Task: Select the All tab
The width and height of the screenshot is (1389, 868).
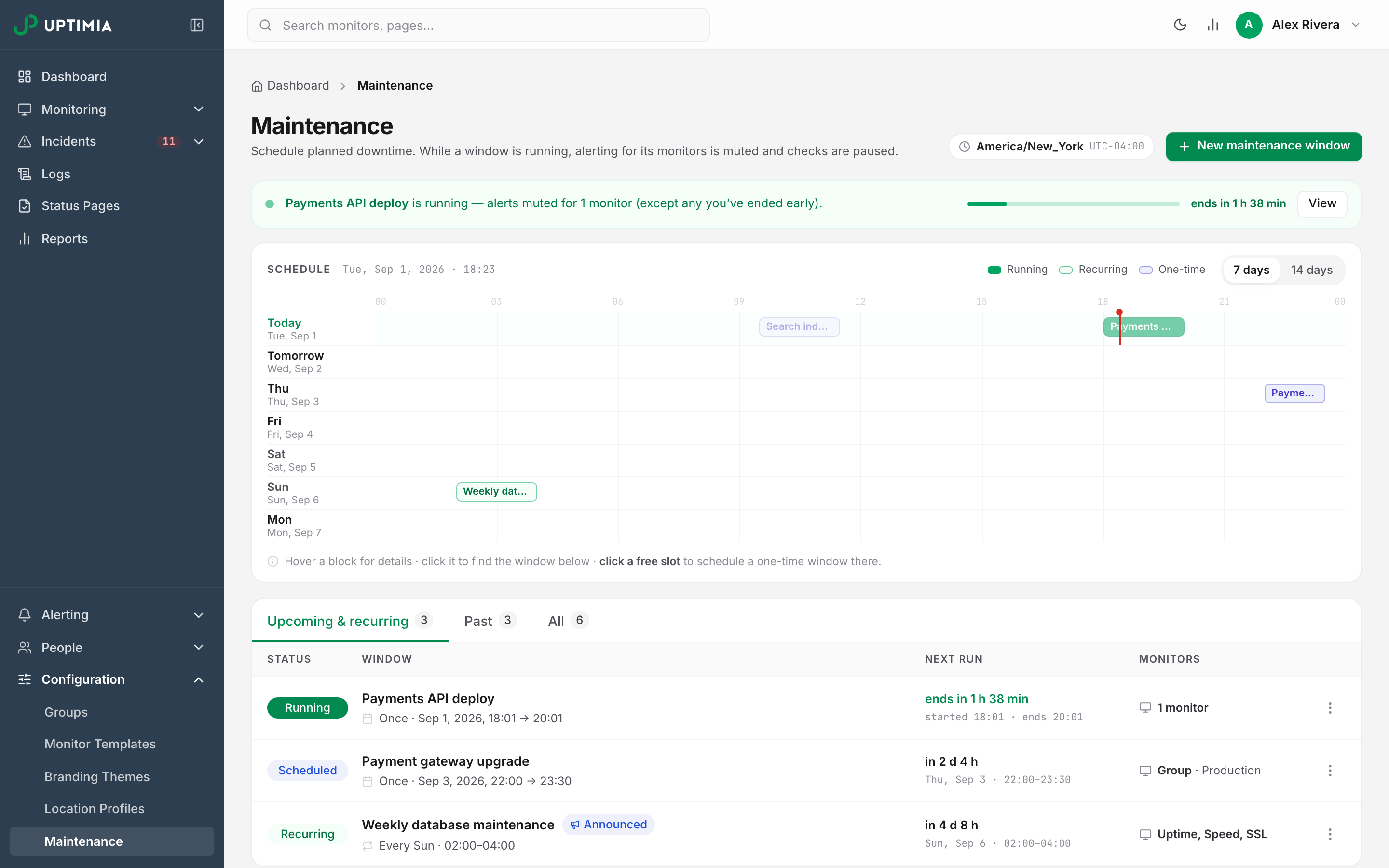Action: (568, 621)
